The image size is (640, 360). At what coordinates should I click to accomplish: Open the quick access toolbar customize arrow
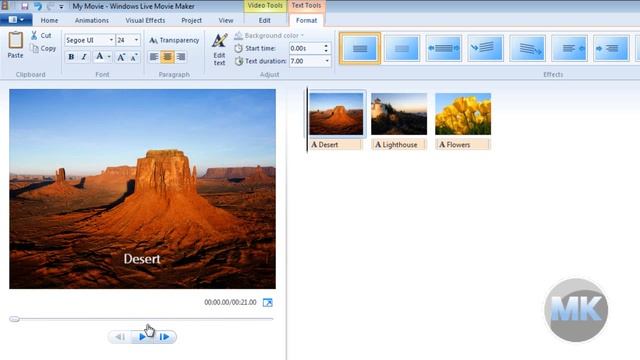click(61, 7)
